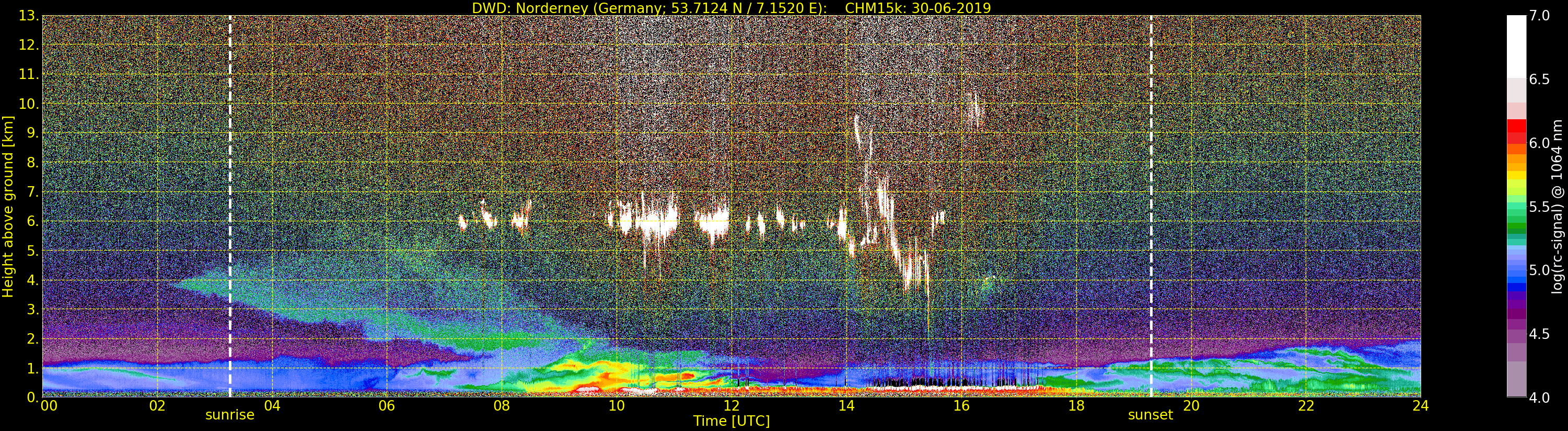Click the '10' time tick label
Viewport: 1568px width, 431px height.
(617, 406)
